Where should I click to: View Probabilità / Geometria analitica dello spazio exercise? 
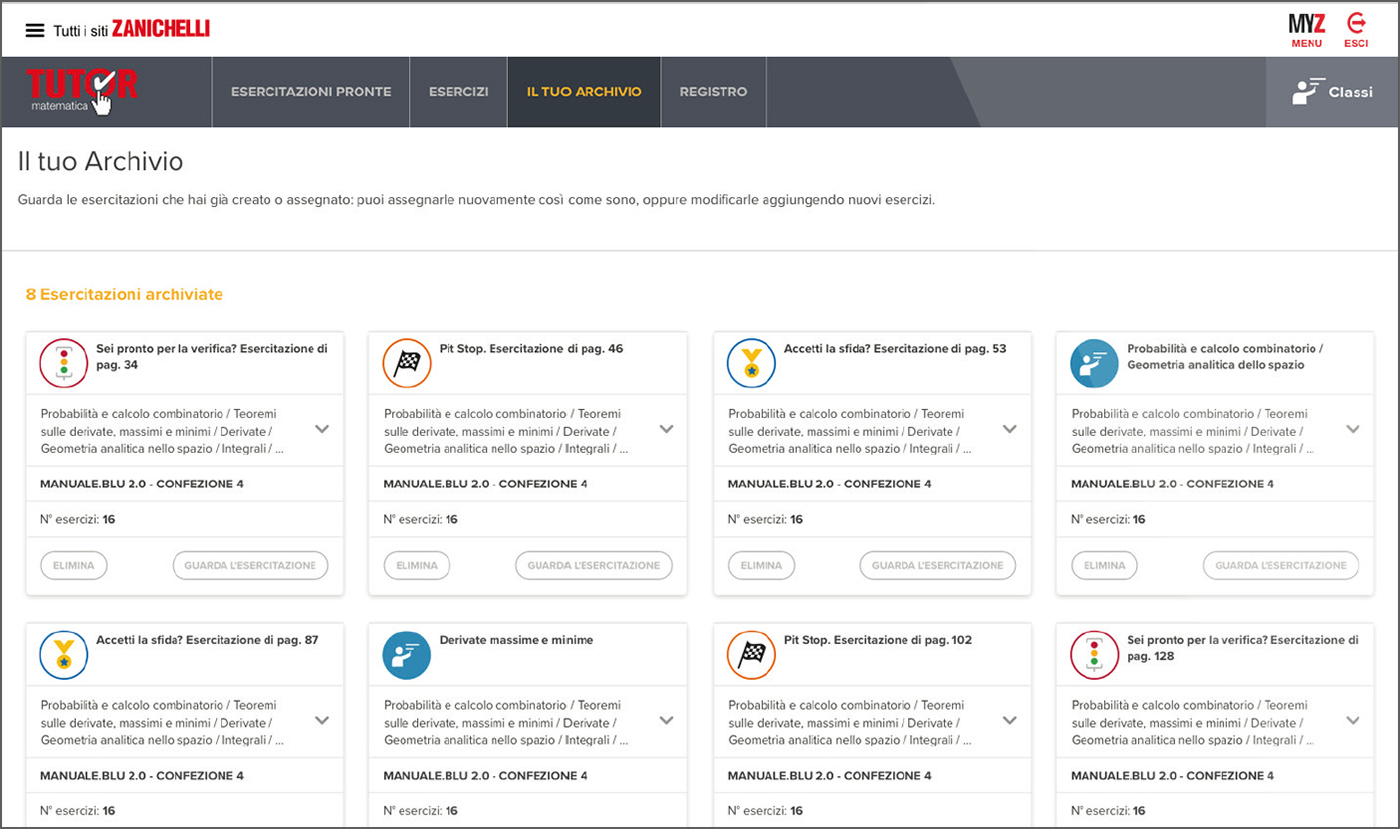tap(1281, 565)
